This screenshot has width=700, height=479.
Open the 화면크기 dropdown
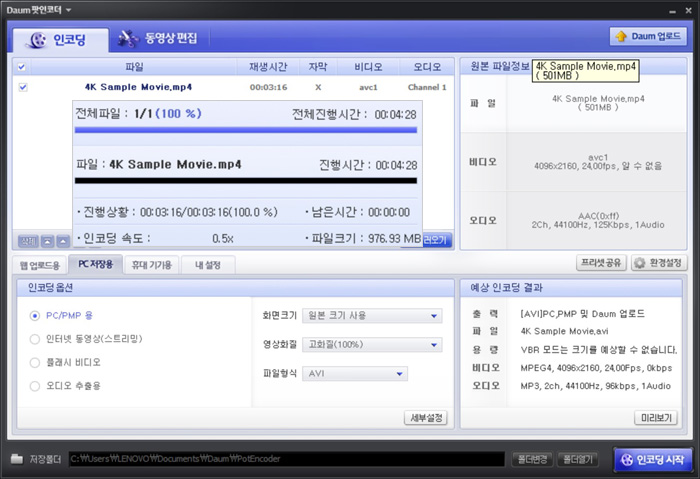(x=372, y=316)
